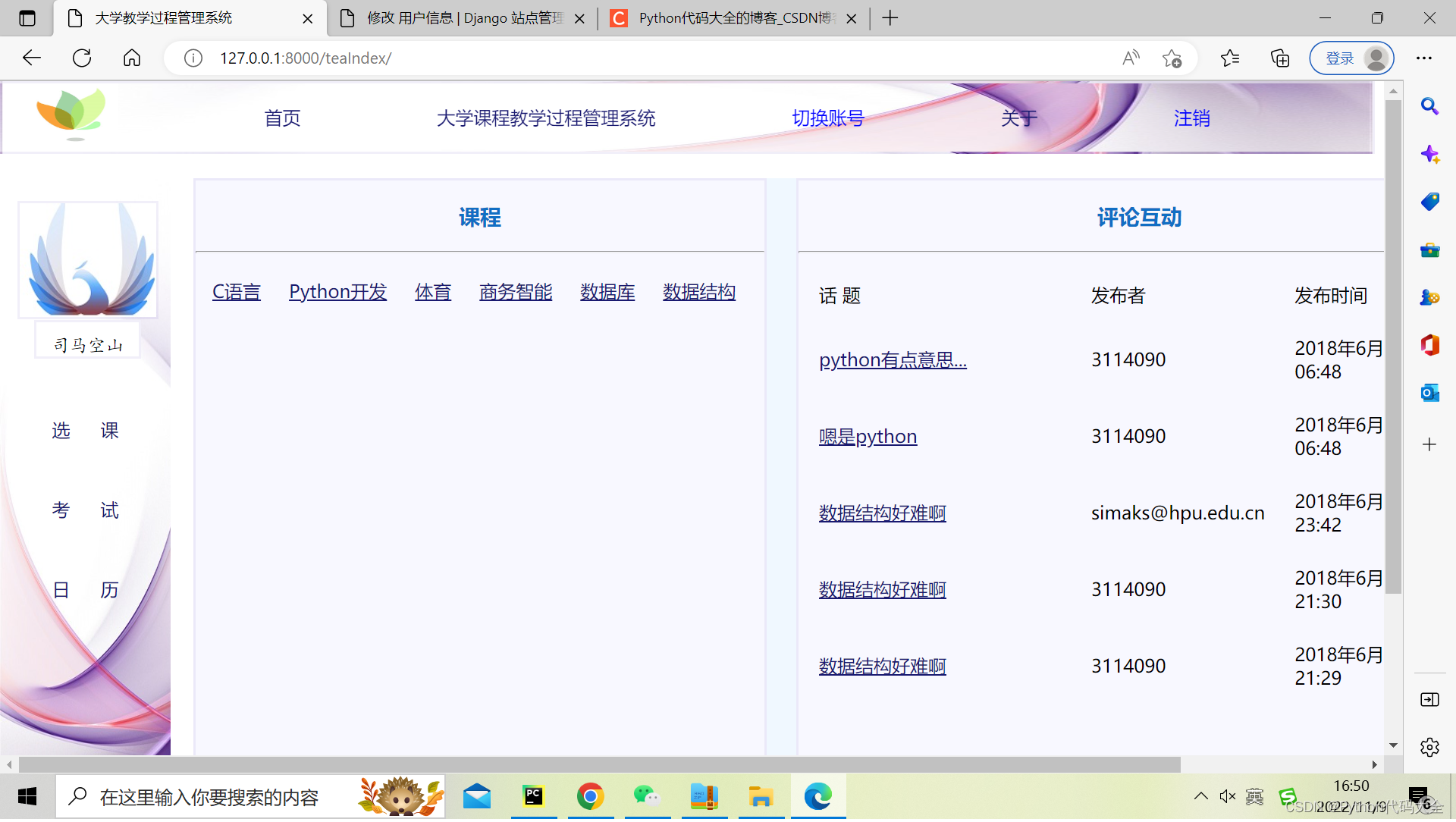Open the browser settings and more menu
The width and height of the screenshot is (1456, 822).
pos(1424,58)
